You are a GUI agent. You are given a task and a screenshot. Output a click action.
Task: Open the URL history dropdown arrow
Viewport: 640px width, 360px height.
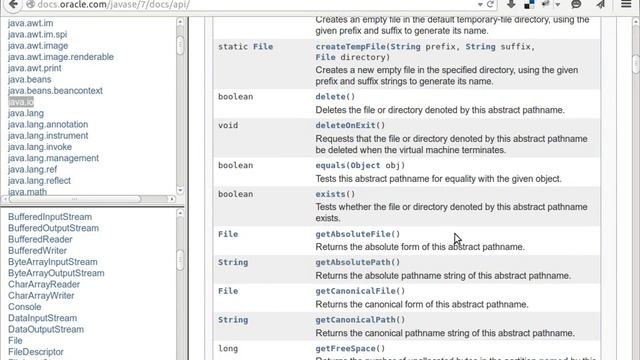[x=480, y=4]
